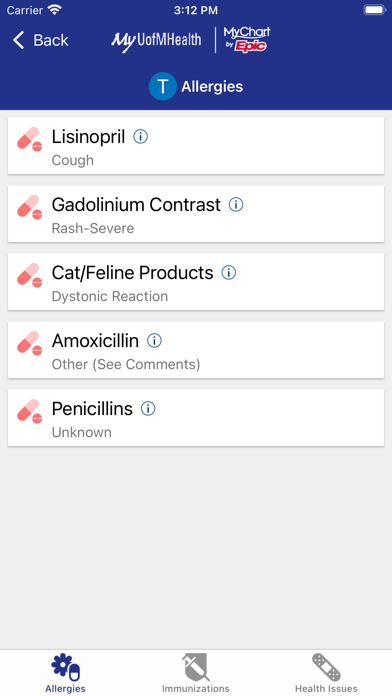The height and width of the screenshot is (696, 392).
Task: Tap the info icon next to Lisinopril
Action: [141, 137]
